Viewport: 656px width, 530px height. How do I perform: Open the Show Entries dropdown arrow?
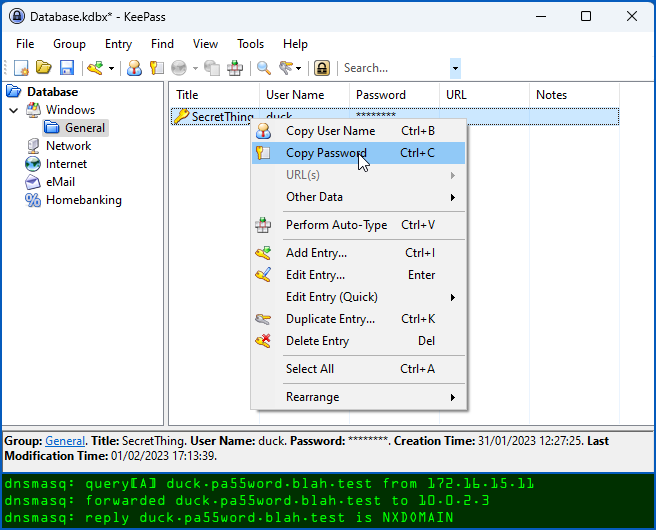298,68
